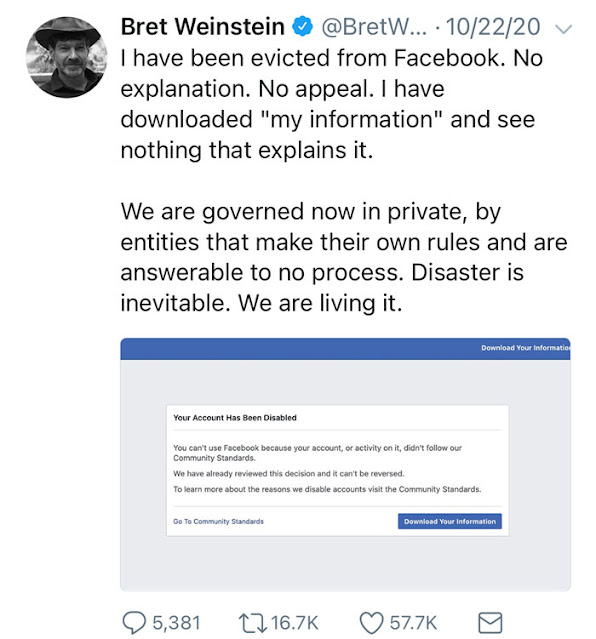Share tweet via the envelope icon
Viewport: 596px width, 639px height.
pyautogui.click(x=490, y=623)
